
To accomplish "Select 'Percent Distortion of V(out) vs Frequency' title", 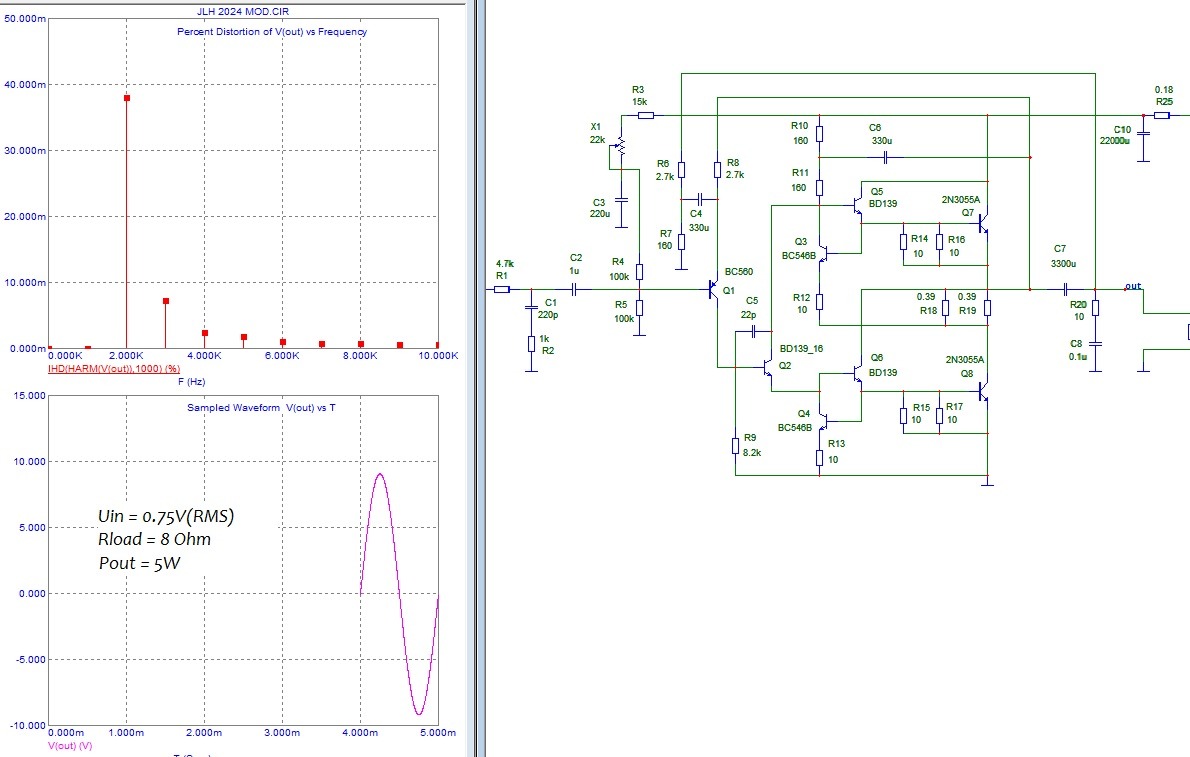I will (272, 32).
